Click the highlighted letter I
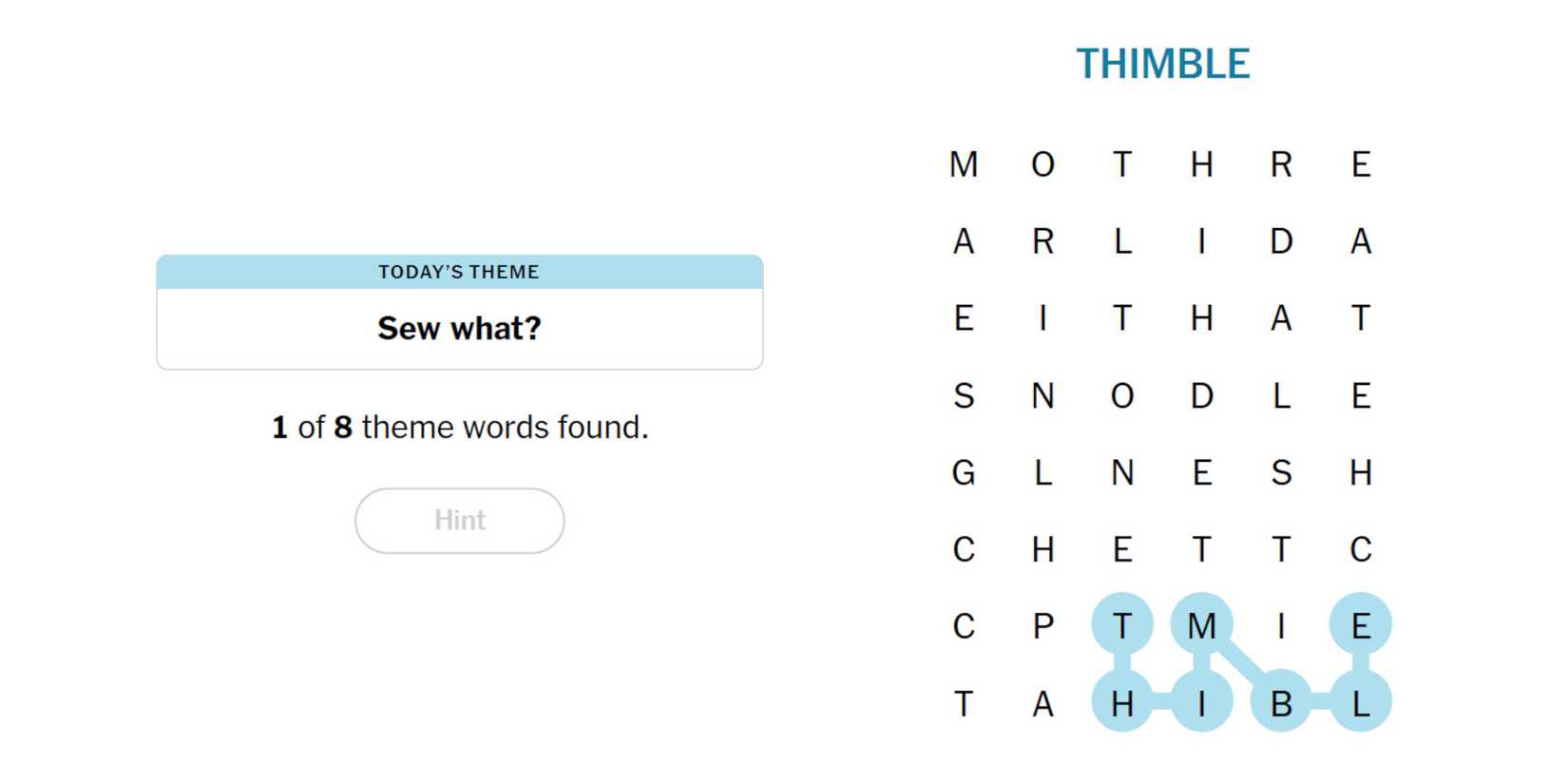The height and width of the screenshot is (784, 1568). coord(1201,703)
